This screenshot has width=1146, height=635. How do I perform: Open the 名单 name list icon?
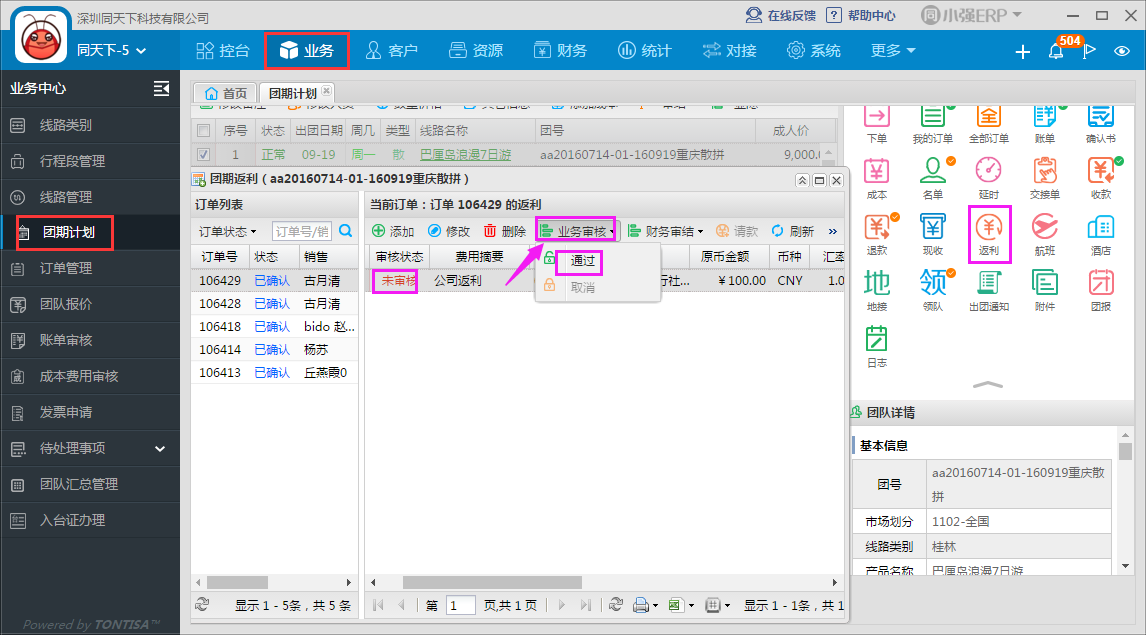933,178
